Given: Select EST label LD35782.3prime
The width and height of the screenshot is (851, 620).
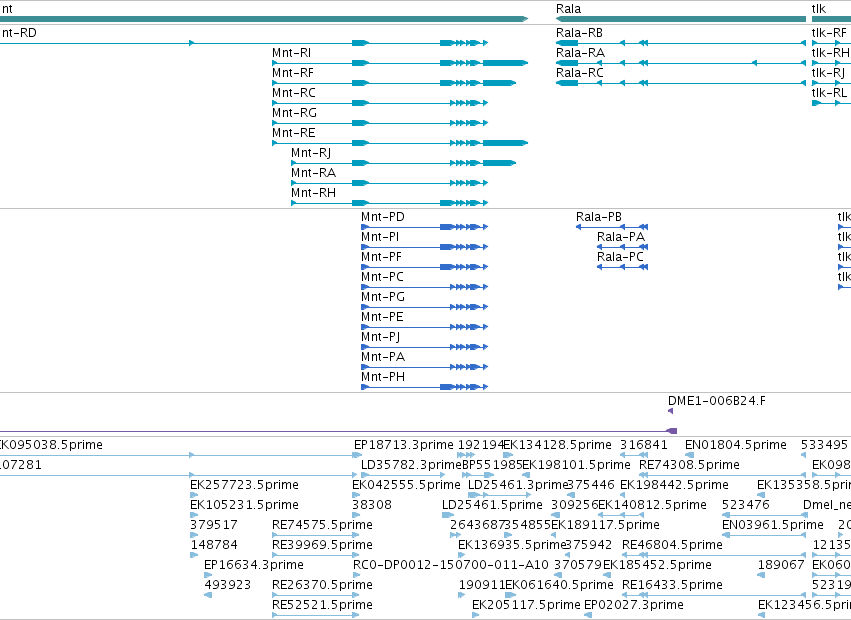Looking at the screenshot, I should coord(411,465).
